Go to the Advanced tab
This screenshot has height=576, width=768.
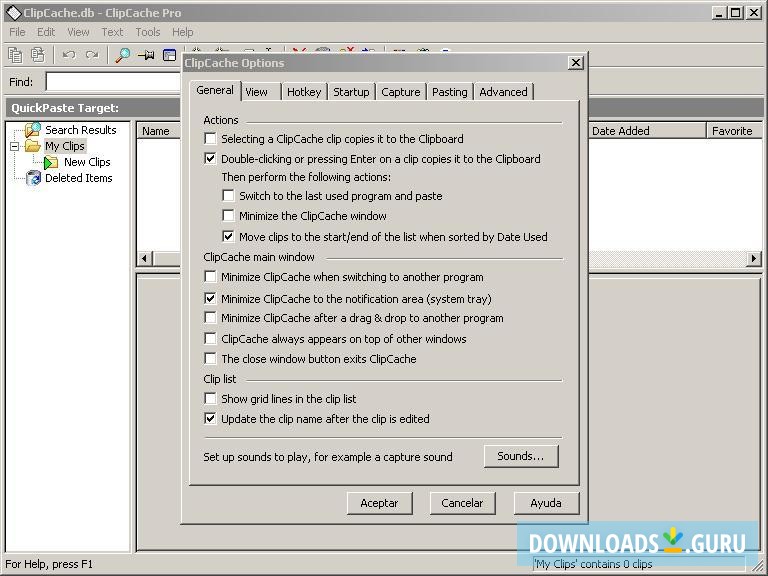(x=504, y=92)
